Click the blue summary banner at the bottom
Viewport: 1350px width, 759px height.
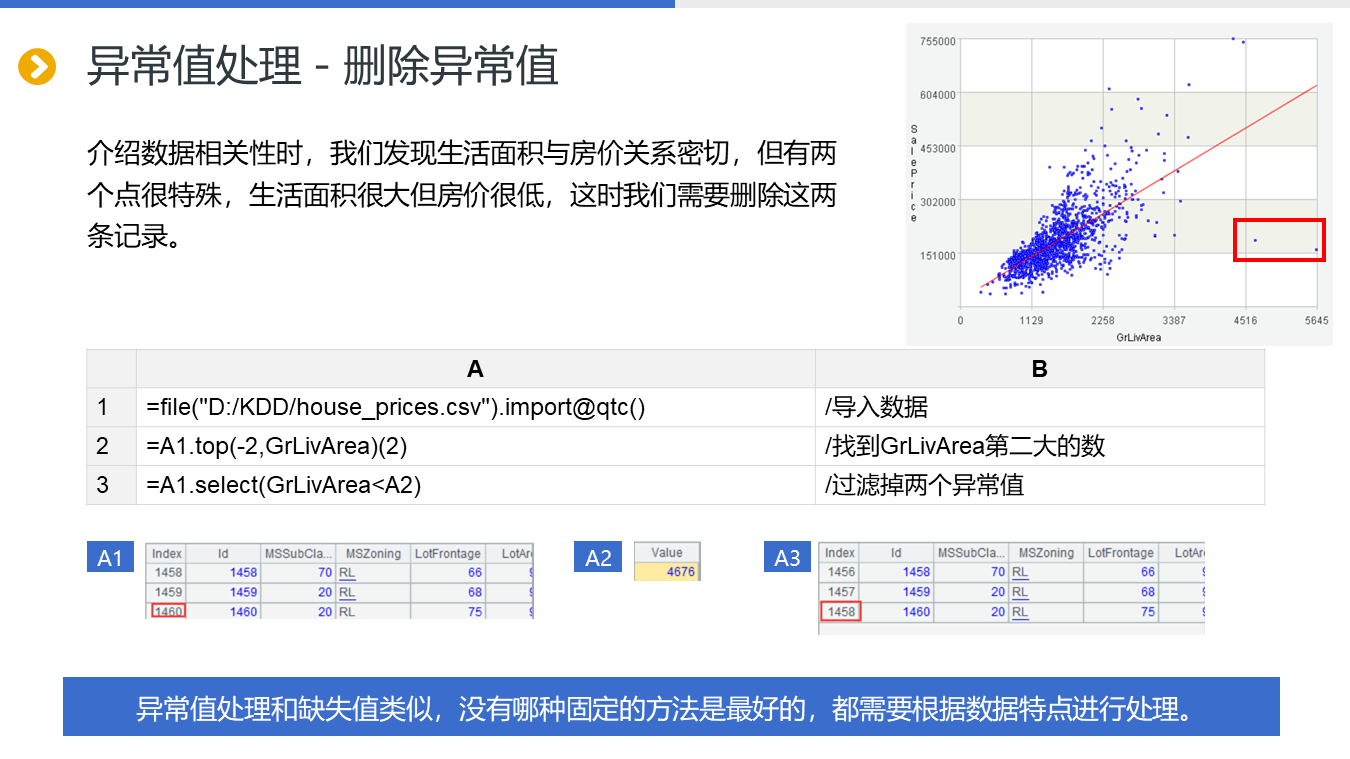671,707
